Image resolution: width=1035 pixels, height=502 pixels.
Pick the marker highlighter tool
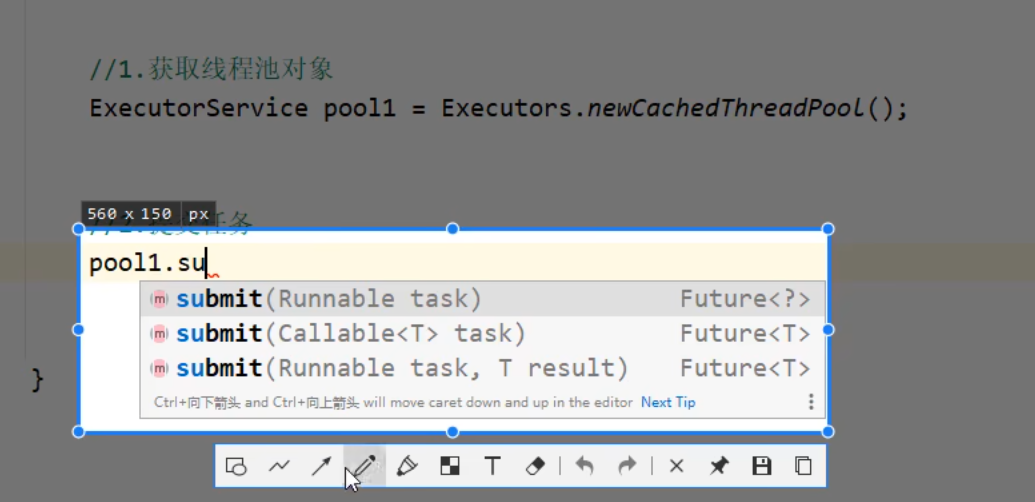pyautogui.click(x=407, y=466)
